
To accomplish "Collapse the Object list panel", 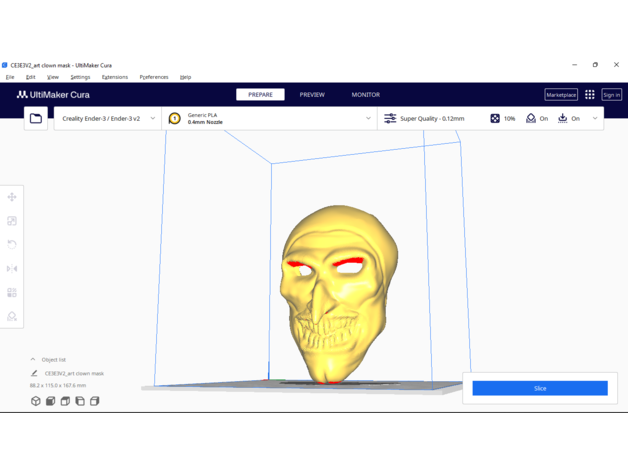I will (x=33, y=359).
